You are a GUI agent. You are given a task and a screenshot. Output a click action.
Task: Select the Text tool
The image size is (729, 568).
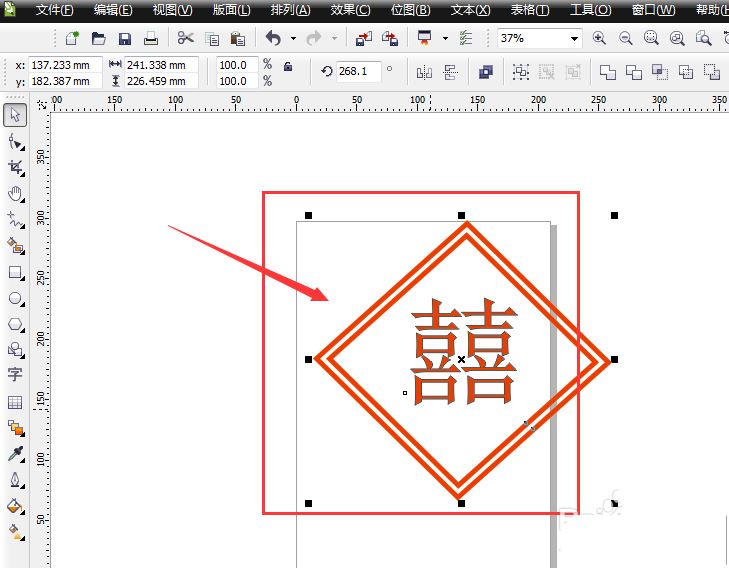point(15,375)
